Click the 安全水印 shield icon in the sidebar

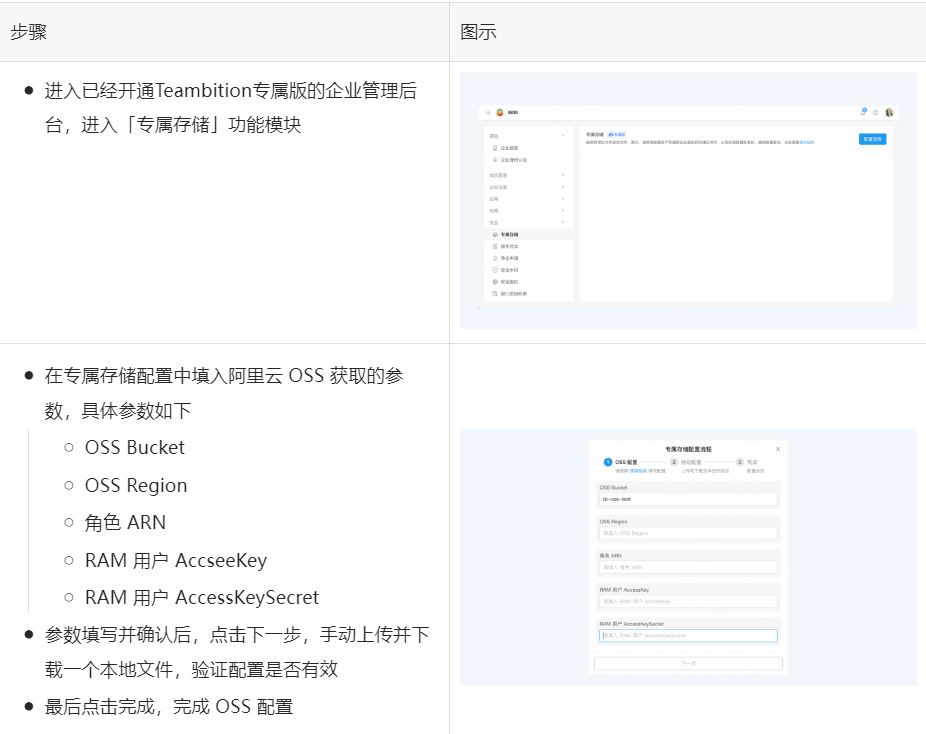click(x=495, y=270)
